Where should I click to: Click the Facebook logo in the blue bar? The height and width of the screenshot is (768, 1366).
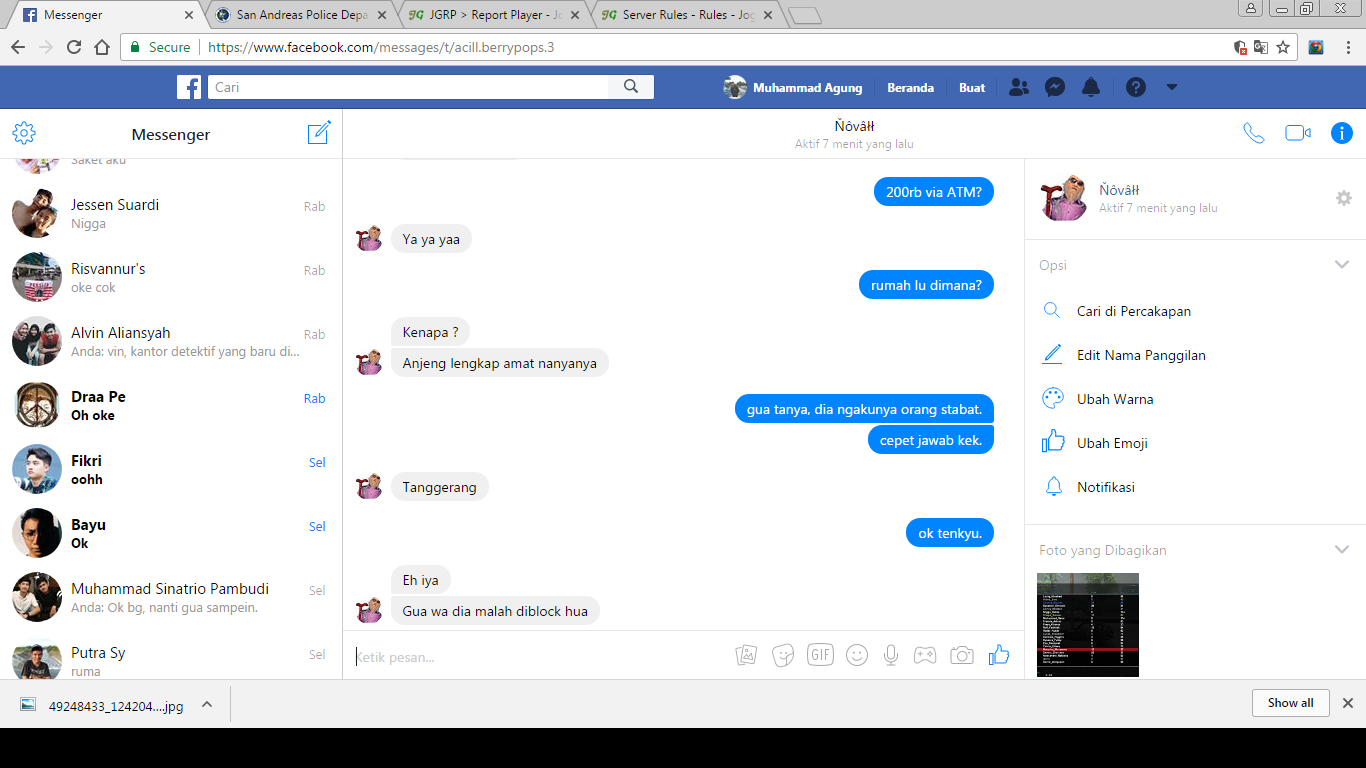(x=189, y=87)
